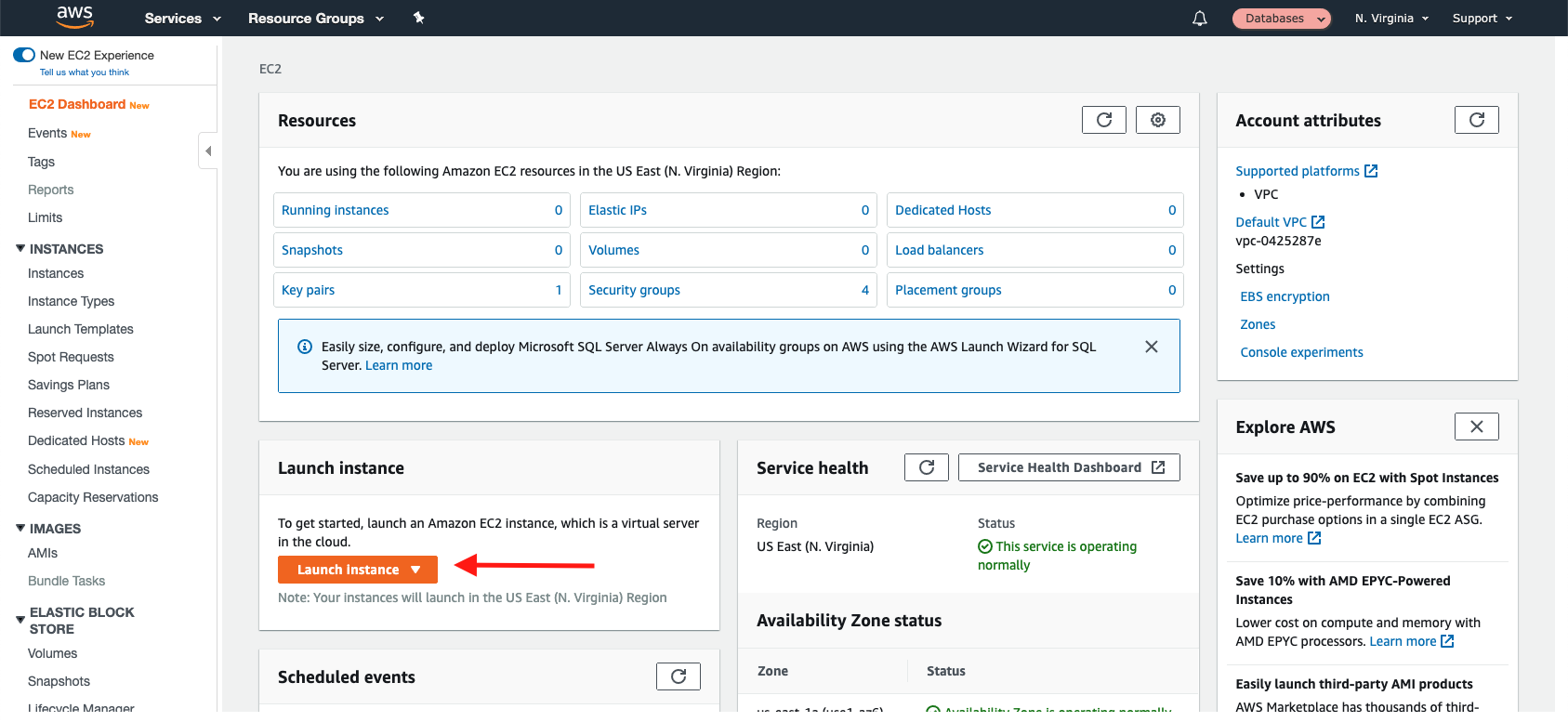Click Volumes in the Resources panel
The width and height of the screenshot is (1568, 722).
(x=613, y=250)
